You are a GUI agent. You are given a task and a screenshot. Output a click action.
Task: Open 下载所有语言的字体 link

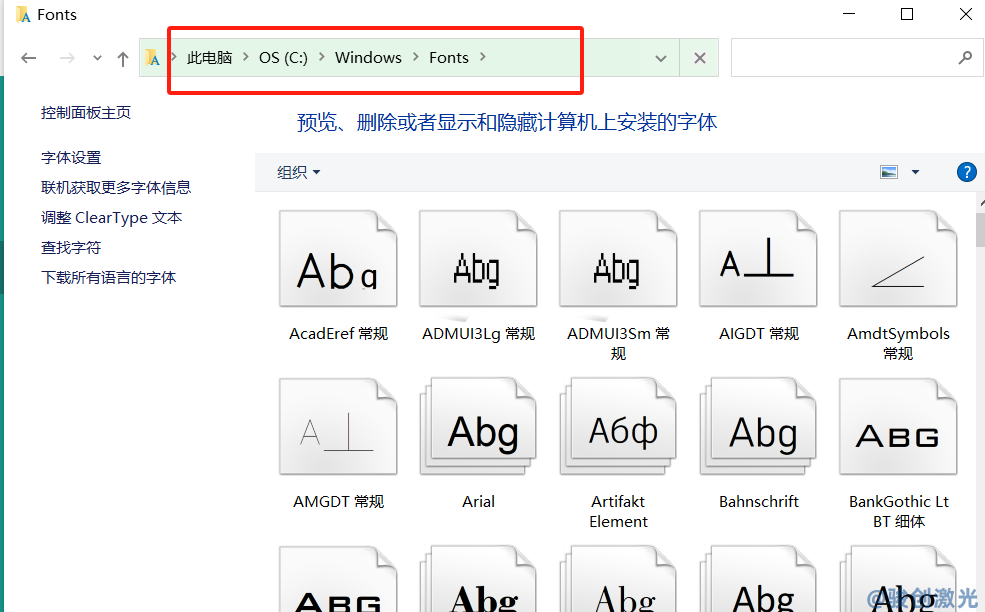[109, 278]
